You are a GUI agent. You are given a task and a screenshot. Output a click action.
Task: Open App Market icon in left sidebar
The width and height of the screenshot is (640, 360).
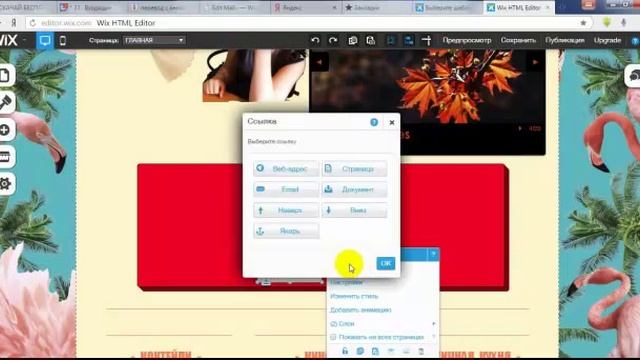click(x=5, y=157)
